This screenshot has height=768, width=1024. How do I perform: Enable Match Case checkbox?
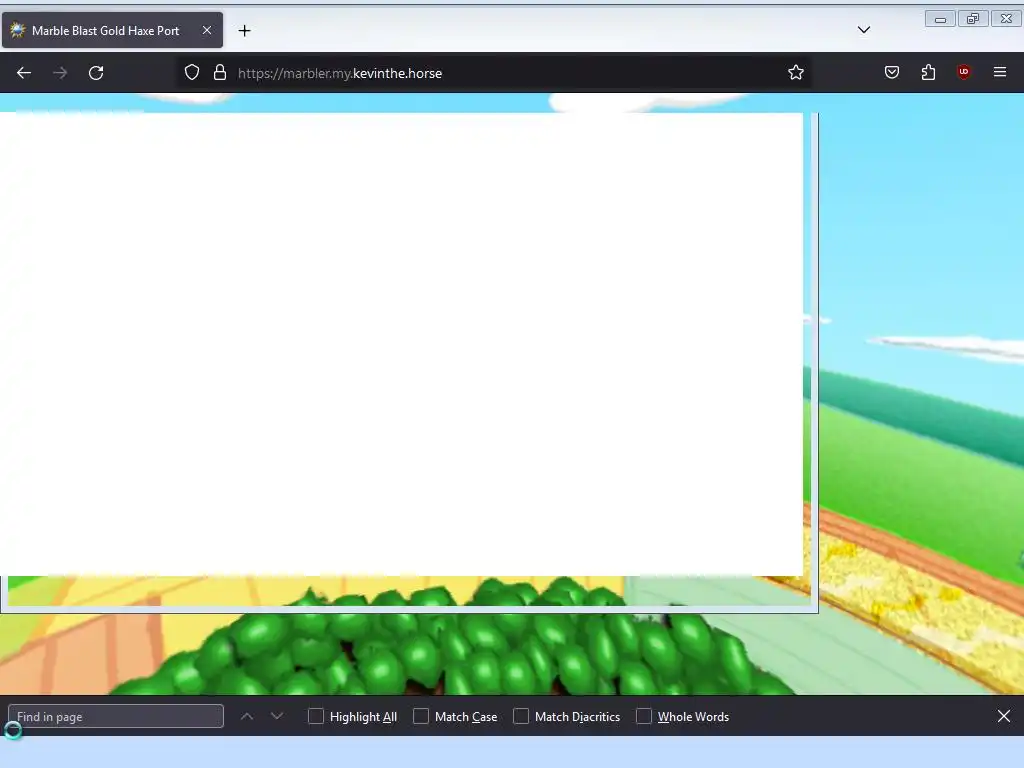tap(421, 716)
